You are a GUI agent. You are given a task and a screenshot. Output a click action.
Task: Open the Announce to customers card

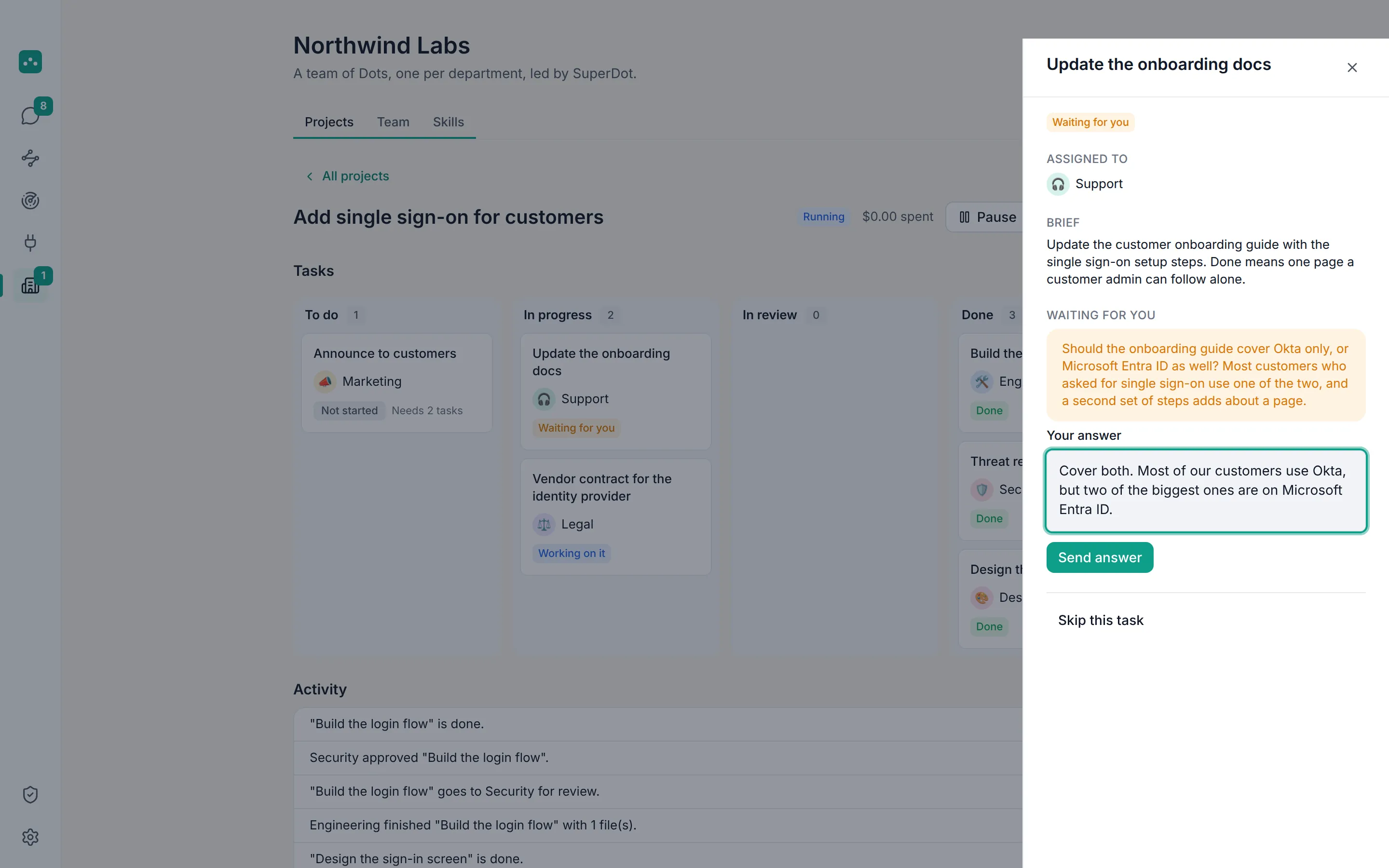click(x=396, y=383)
